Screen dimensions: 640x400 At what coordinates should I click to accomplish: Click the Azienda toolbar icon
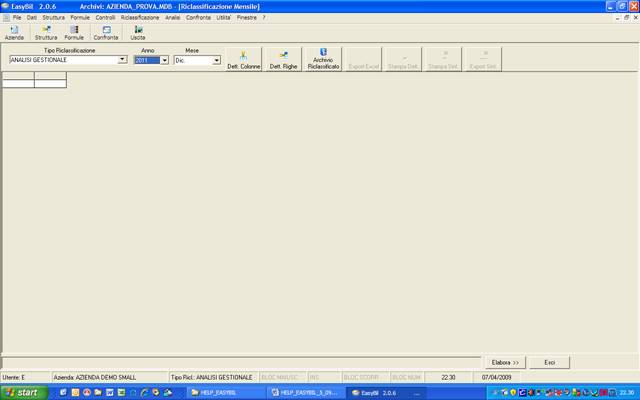pyautogui.click(x=14, y=32)
